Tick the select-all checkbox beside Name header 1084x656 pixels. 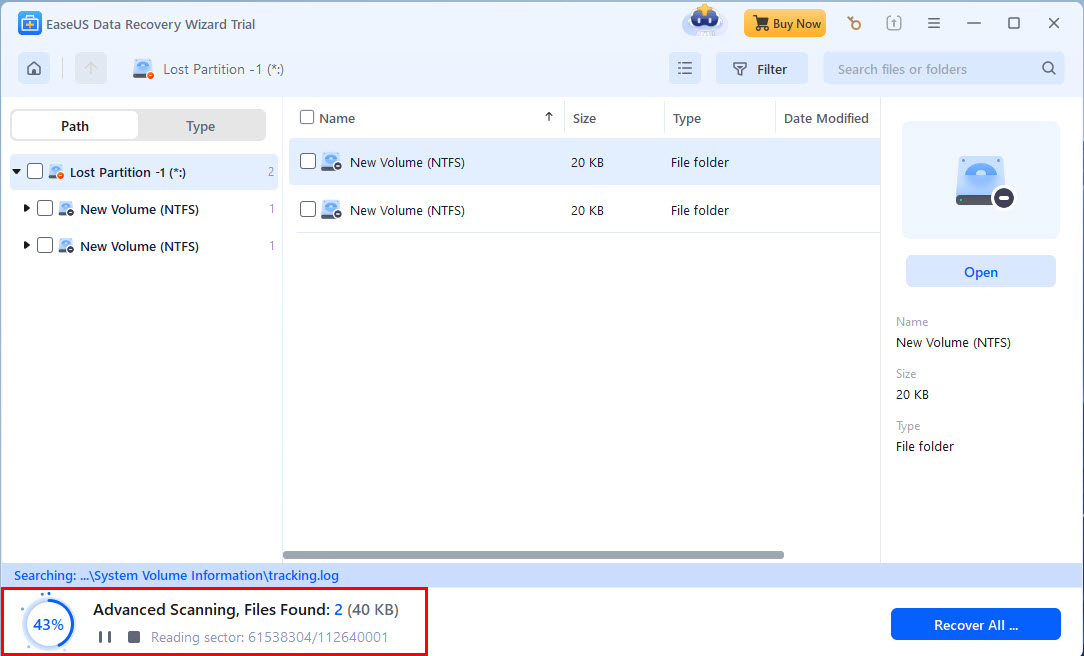(x=307, y=118)
